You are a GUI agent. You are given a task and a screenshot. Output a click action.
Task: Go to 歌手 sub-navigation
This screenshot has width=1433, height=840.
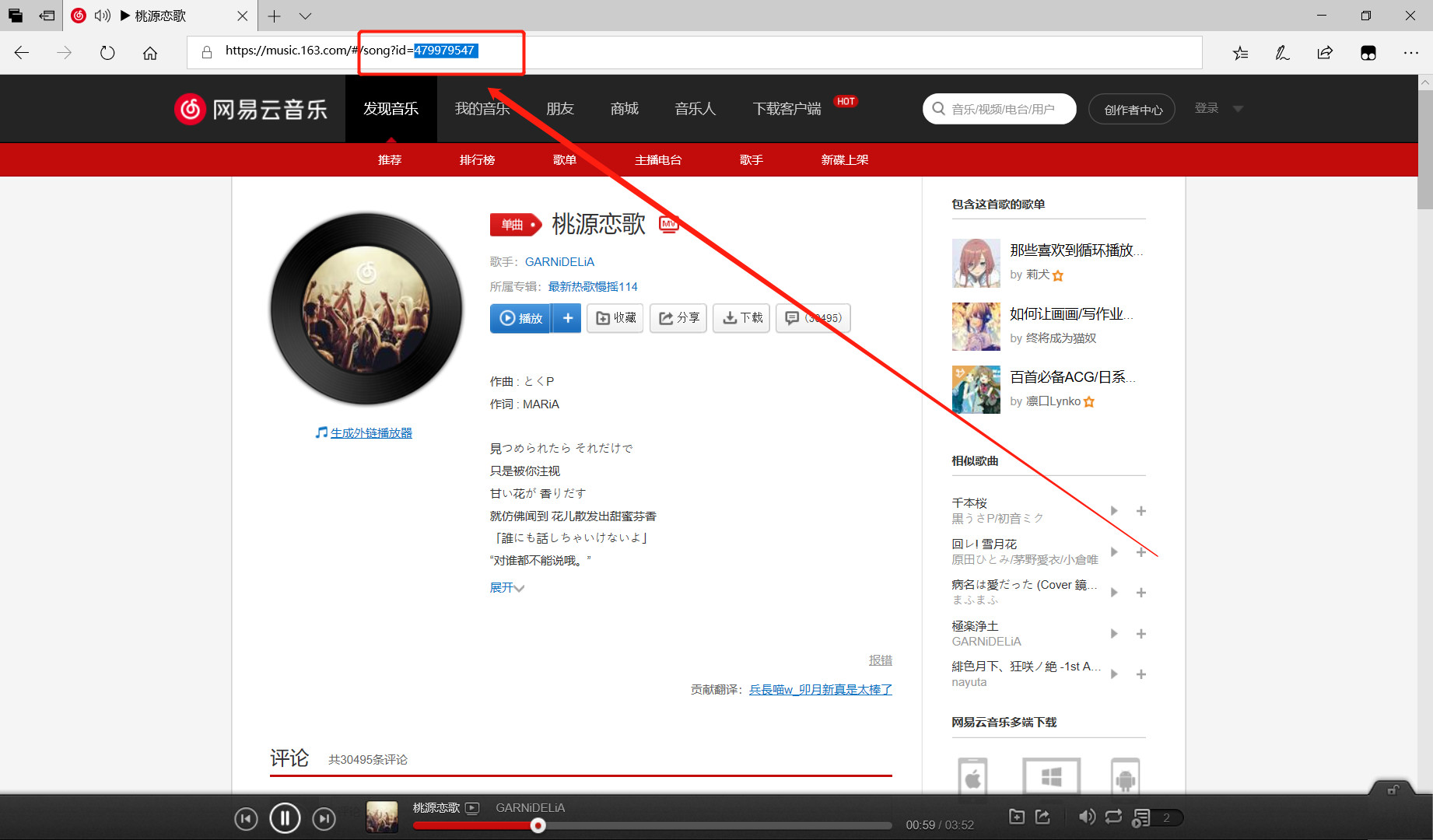click(752, 160)
